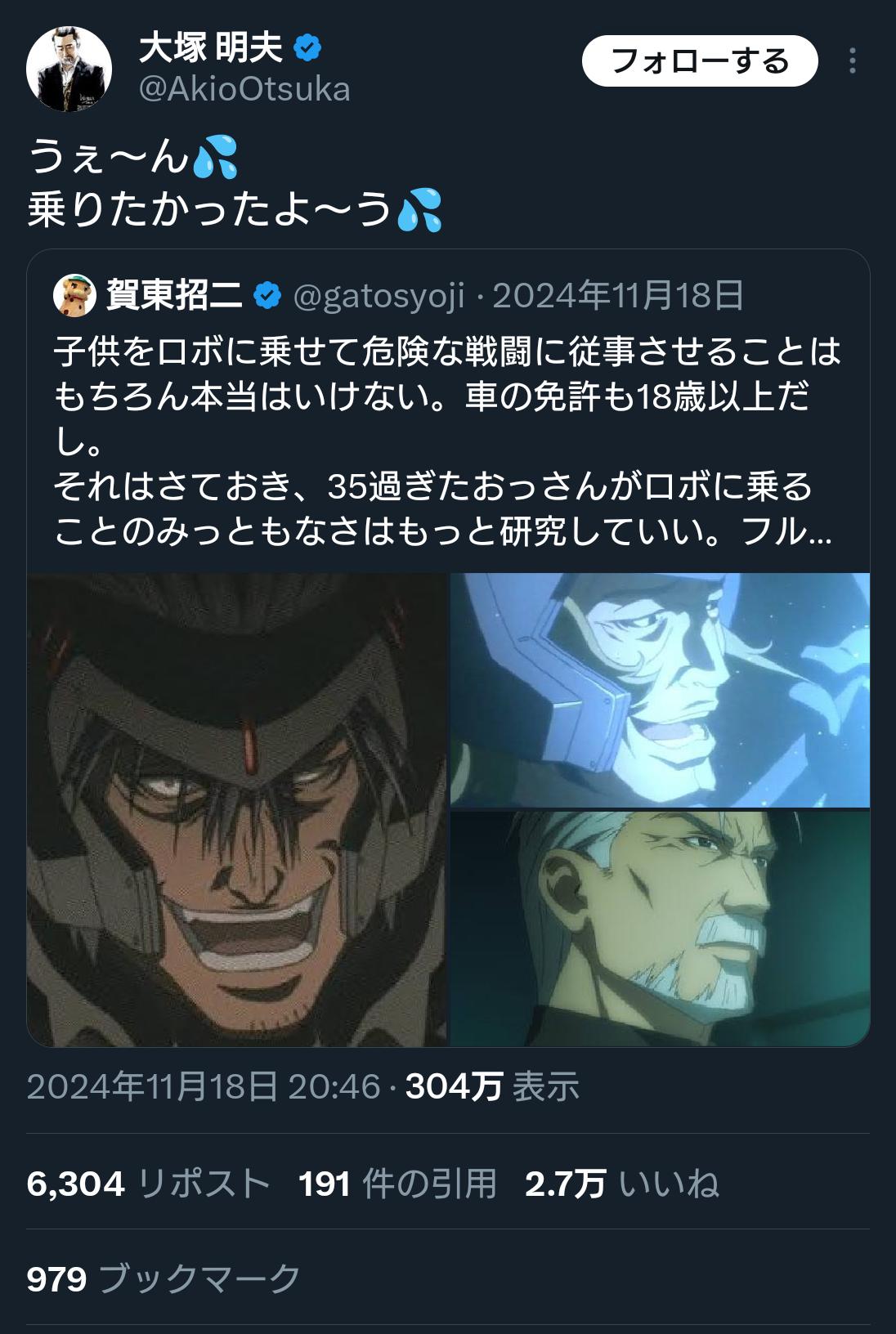The height and width of the screenshot is (1334, 896).
Task: Open the blue-tinted old man image
Action: click(x=660, y=690)
